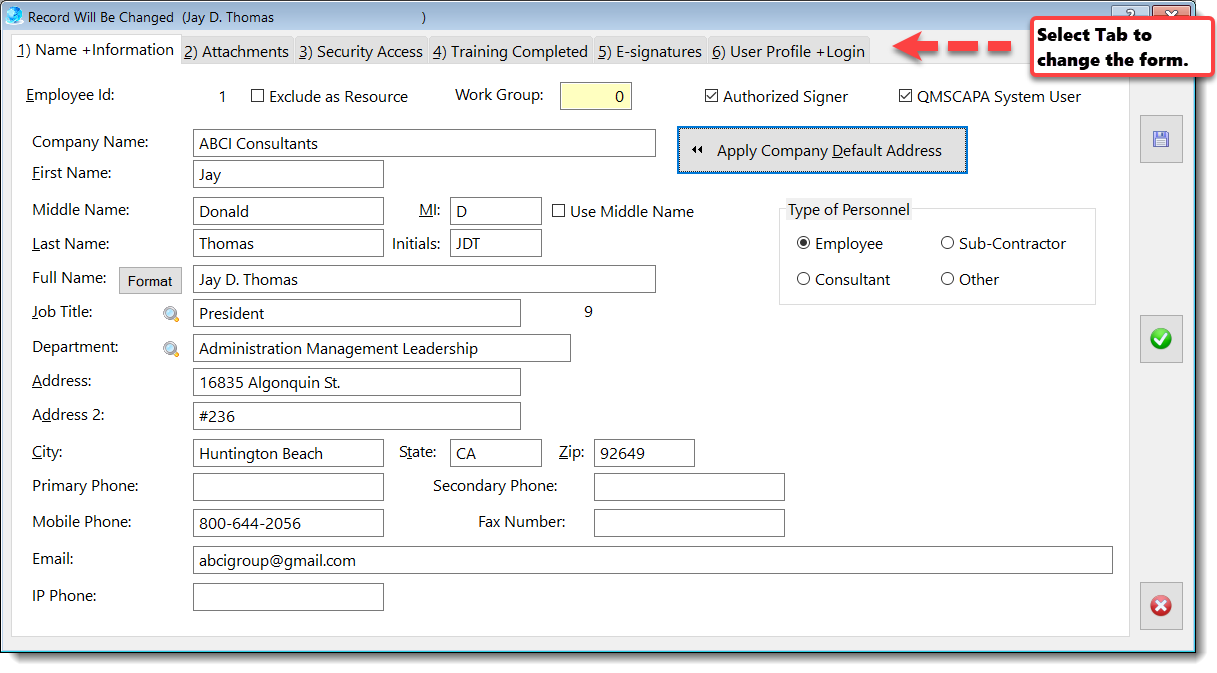Toggle the Exclude as Resource checkbox
Screen dimensions: 1217x673
tap(258, 97)
